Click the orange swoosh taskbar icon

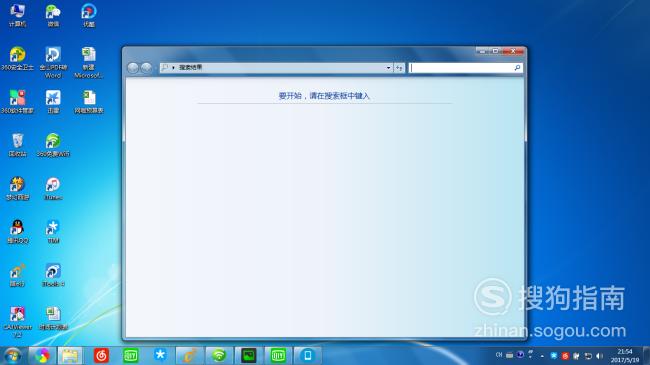(x=189, y=356)
